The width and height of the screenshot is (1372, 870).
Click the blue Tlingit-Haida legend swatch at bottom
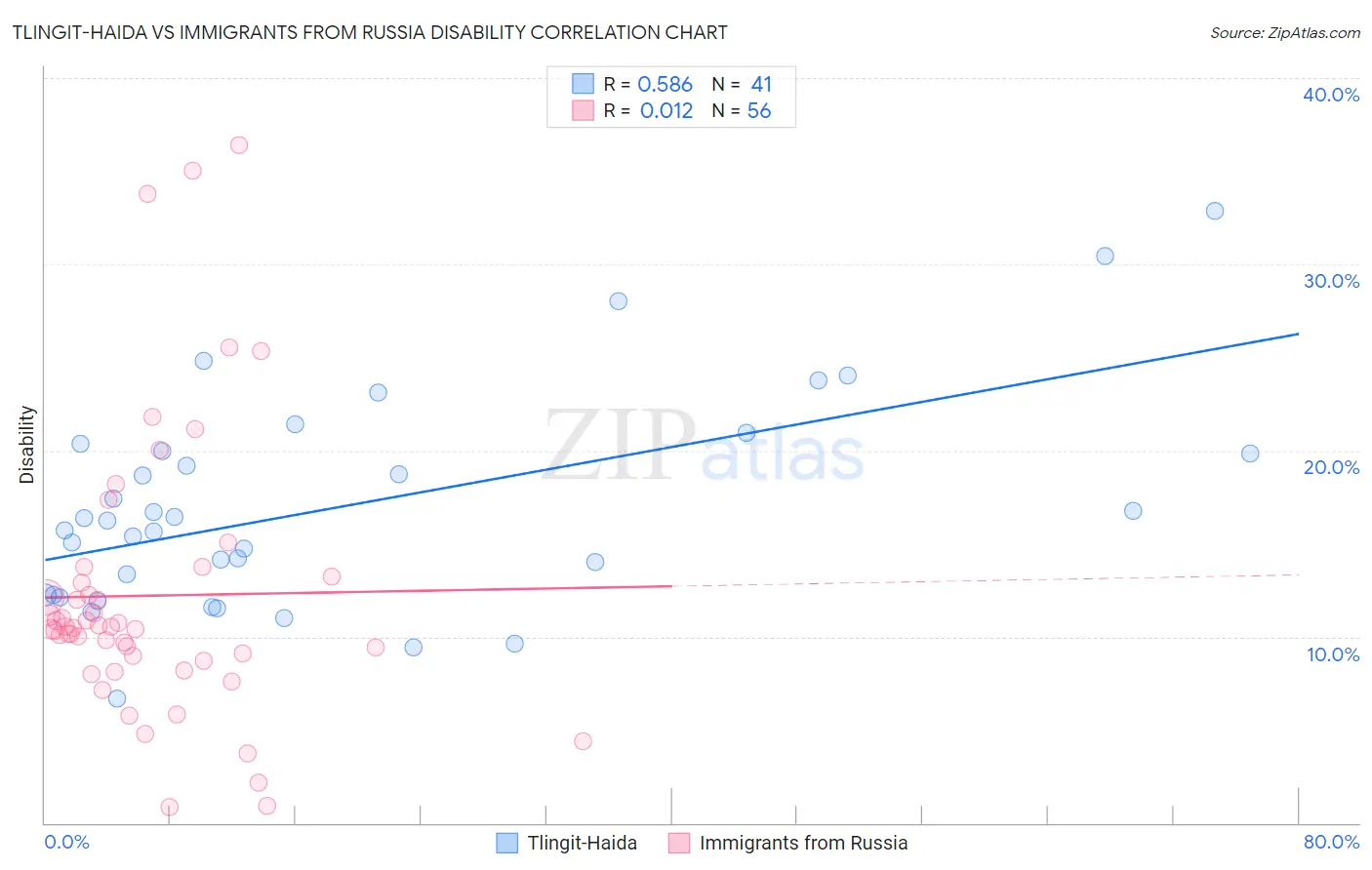pos(506,843)
